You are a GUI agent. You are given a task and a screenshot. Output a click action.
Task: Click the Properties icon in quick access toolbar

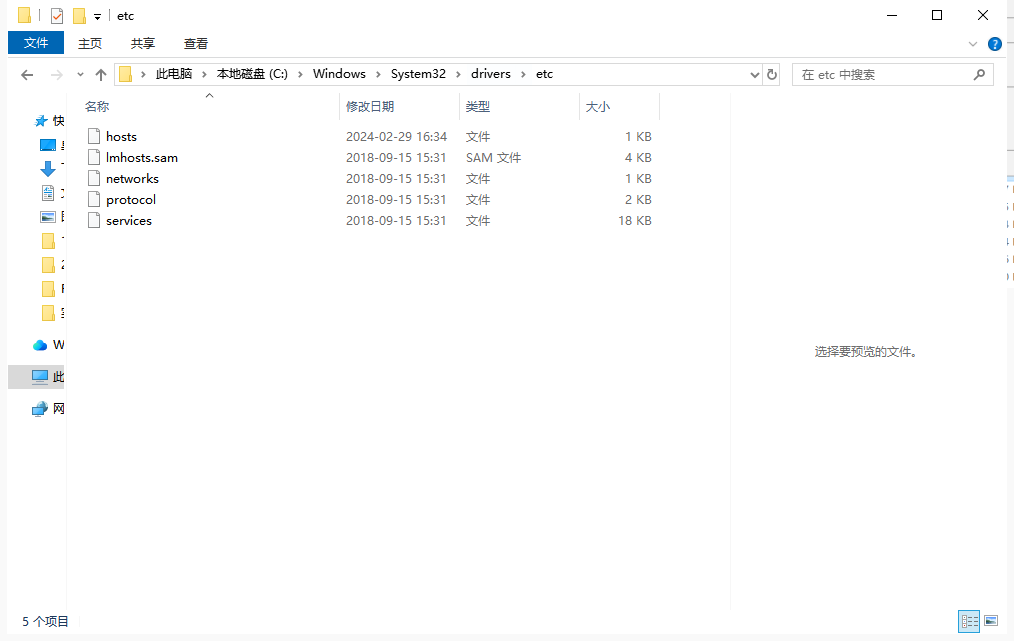[x=57, y=16]
